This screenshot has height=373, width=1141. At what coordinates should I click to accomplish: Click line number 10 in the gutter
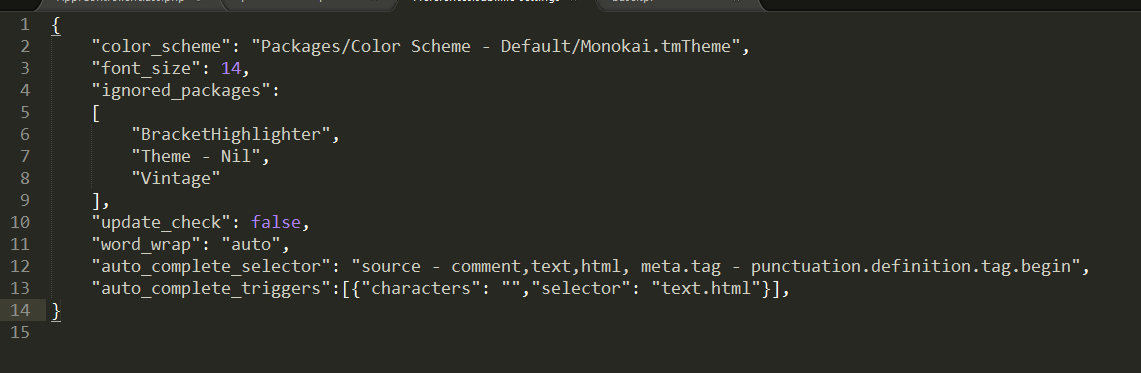pos(20,222)
